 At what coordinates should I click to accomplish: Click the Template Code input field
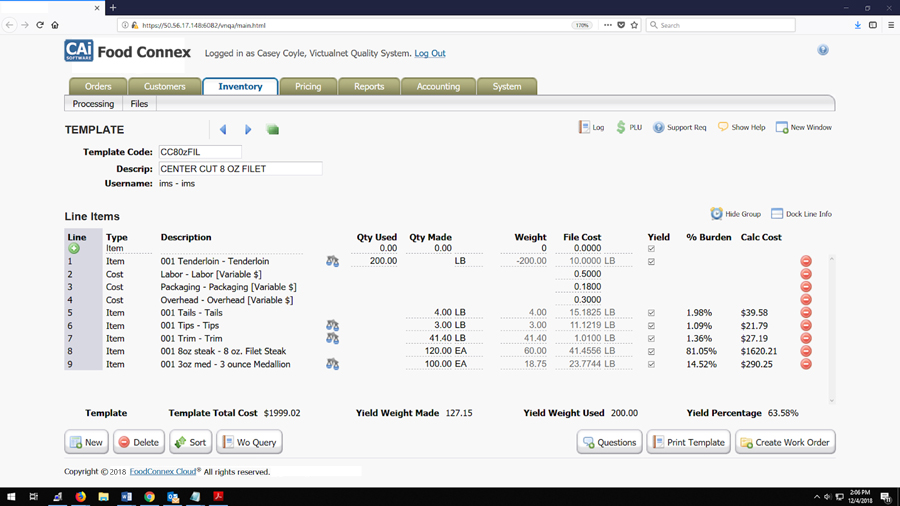point(200,152)
